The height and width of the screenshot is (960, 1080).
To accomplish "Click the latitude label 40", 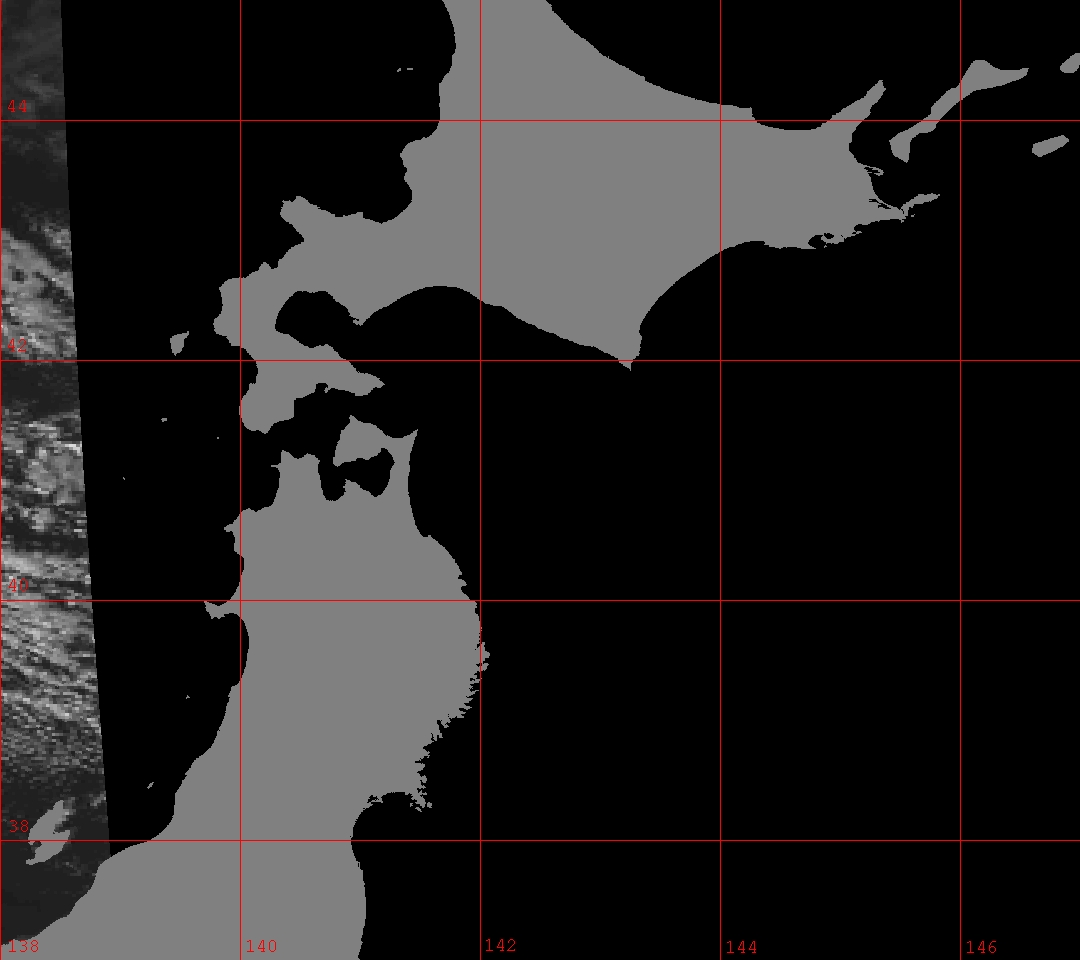I will (18, 585).
